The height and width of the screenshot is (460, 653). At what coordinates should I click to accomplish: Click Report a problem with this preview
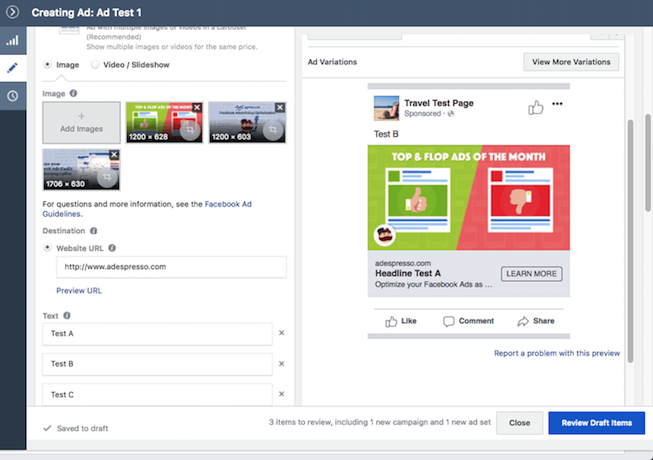[x=557, y=353]
